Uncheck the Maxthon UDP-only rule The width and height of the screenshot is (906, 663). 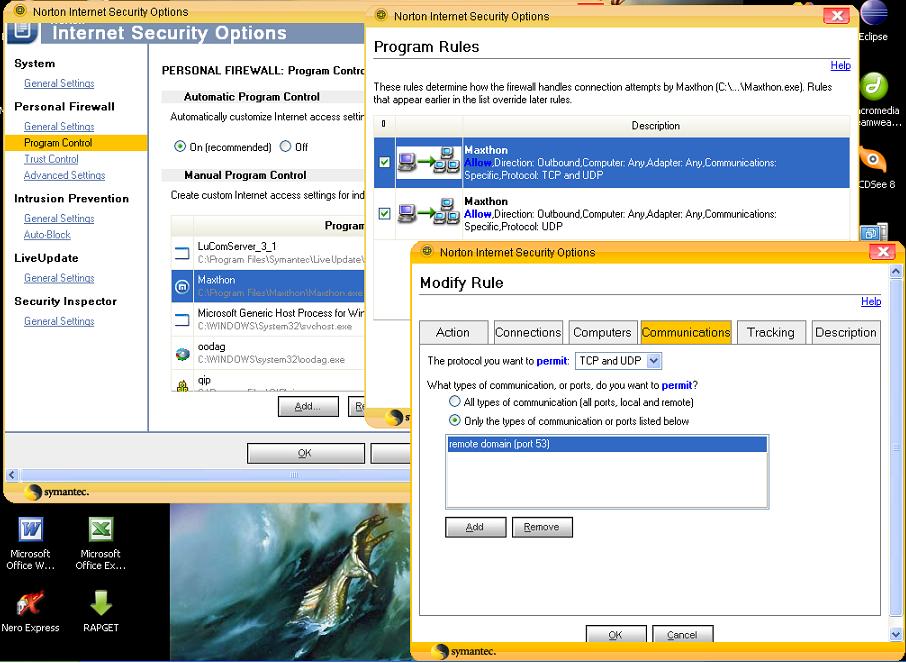click(x=384, y=214)
